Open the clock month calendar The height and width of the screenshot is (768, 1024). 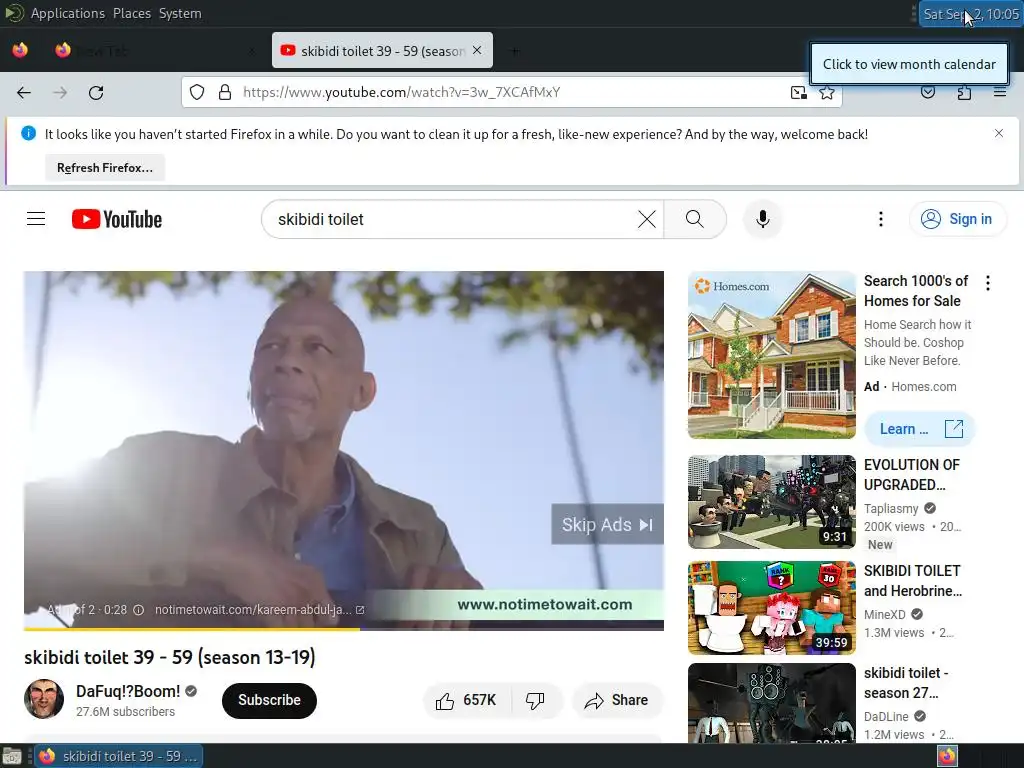(970, 14)
